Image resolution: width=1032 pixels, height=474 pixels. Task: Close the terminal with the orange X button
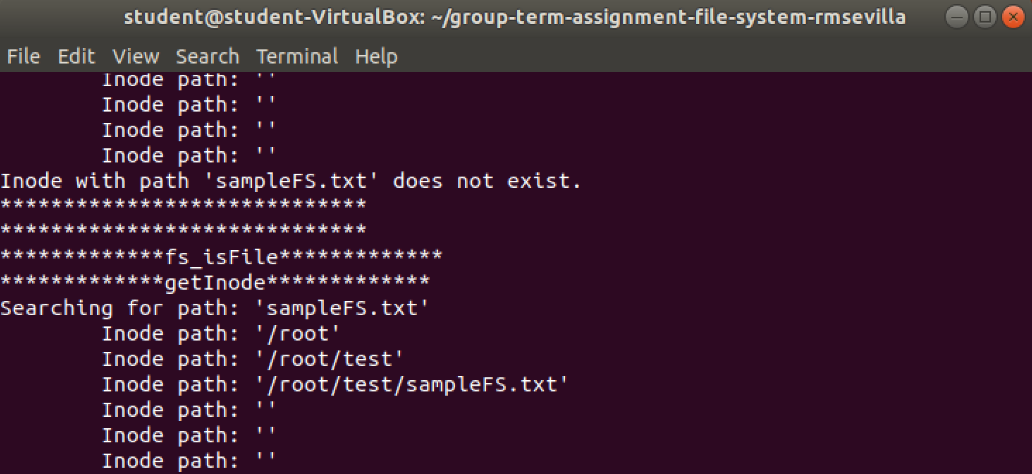click(x=1013, y=17)
